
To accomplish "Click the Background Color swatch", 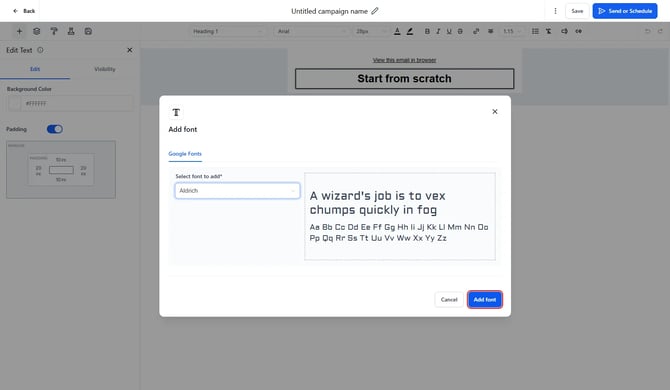I will click(15, 103).
